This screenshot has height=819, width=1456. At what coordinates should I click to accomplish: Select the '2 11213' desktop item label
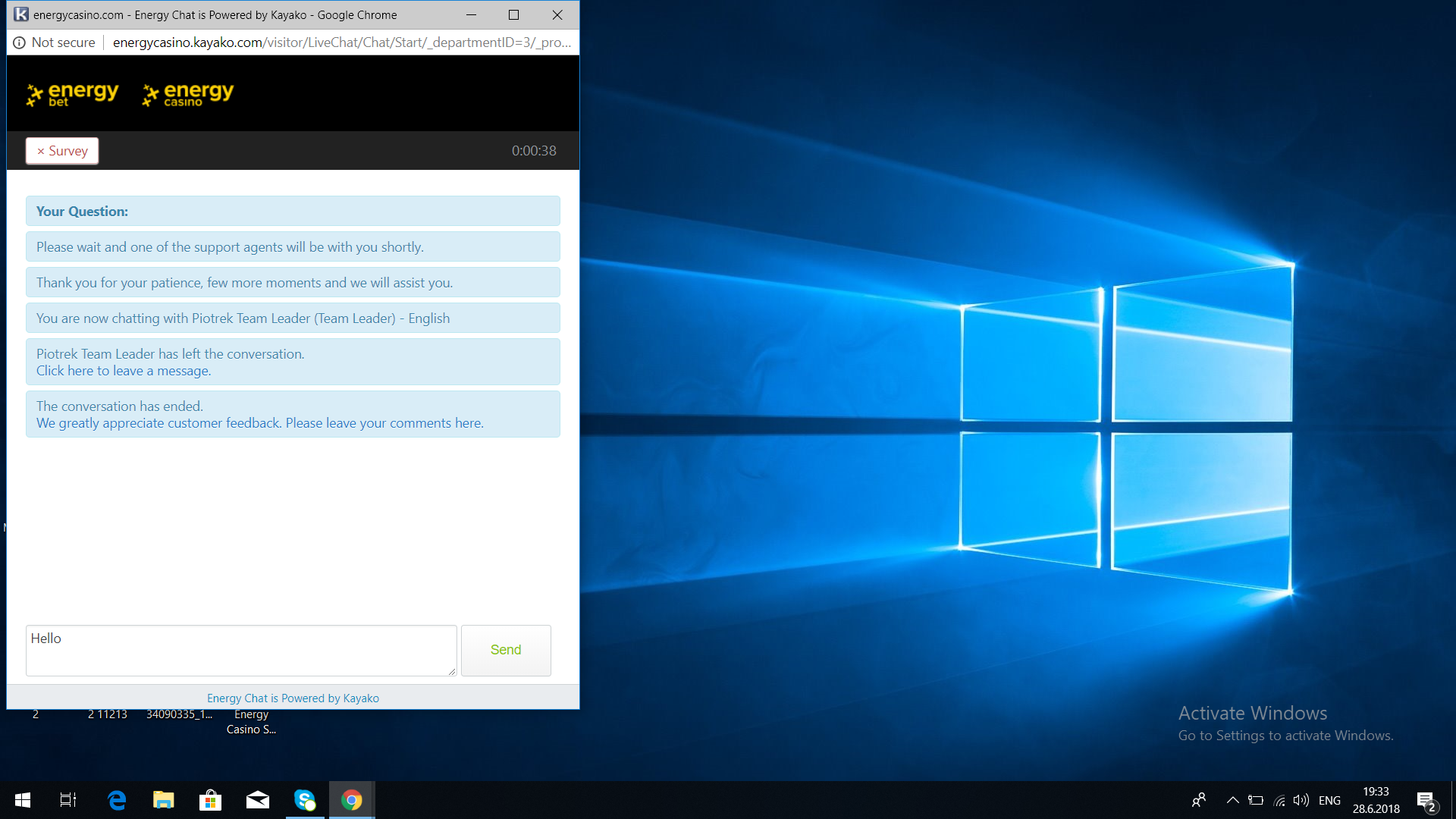tap(108, 714)
